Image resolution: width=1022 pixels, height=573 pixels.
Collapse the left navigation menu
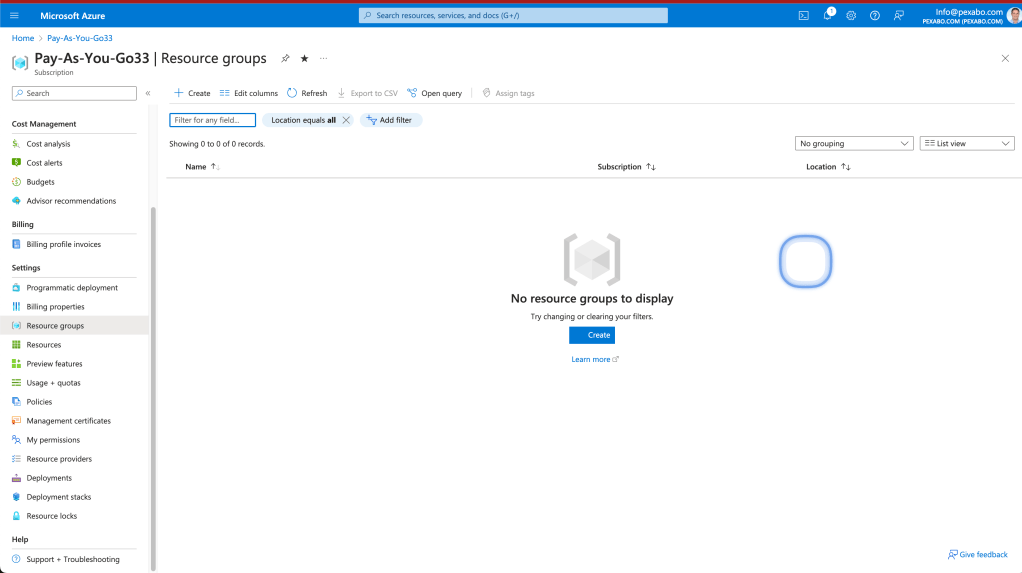click(148, 93)
